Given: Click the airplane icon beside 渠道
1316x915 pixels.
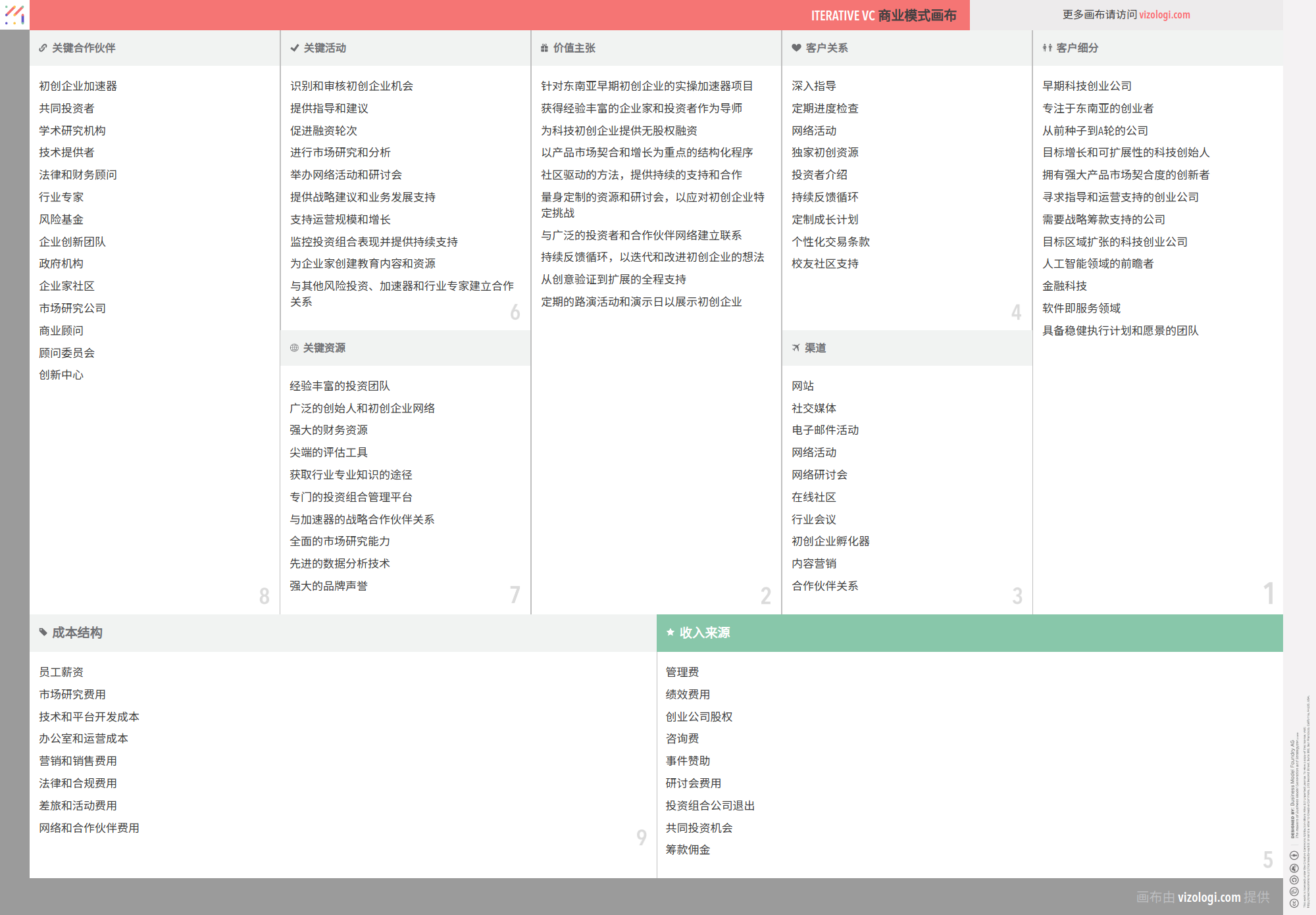Looking at the screenshot, I should coord(796,348).
